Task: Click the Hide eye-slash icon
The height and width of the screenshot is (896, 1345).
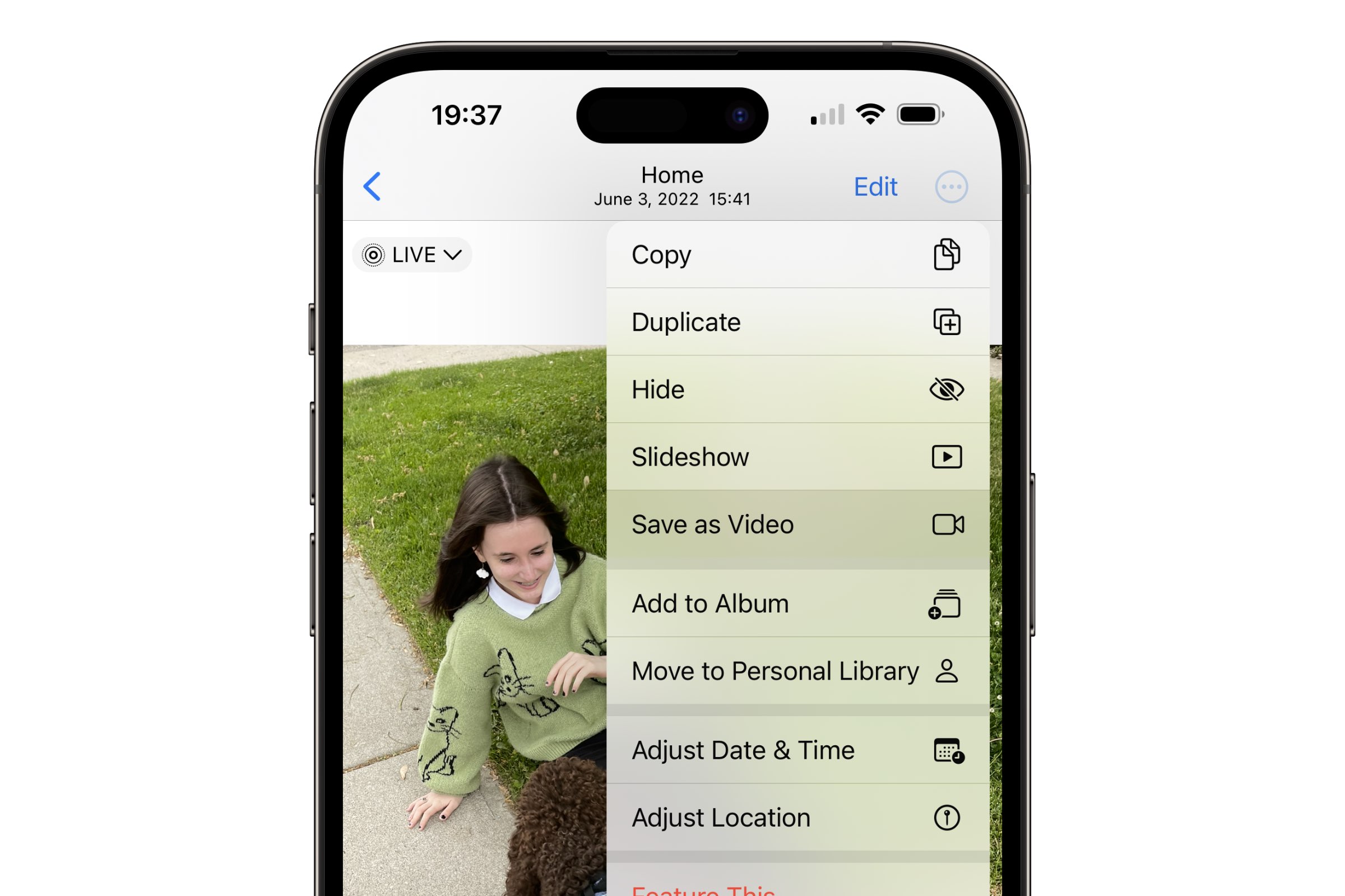Action: coord(946,388)
